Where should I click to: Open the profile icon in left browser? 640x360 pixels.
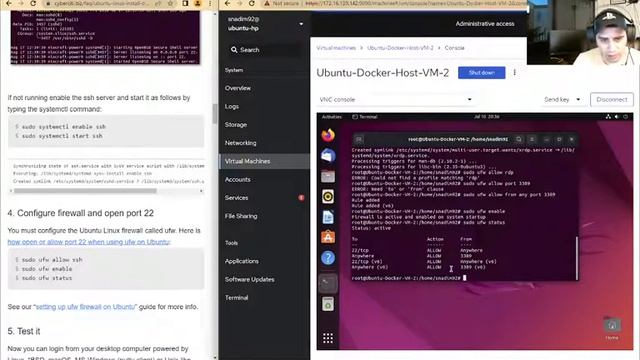pyautogui.click(x=198, y=4)
